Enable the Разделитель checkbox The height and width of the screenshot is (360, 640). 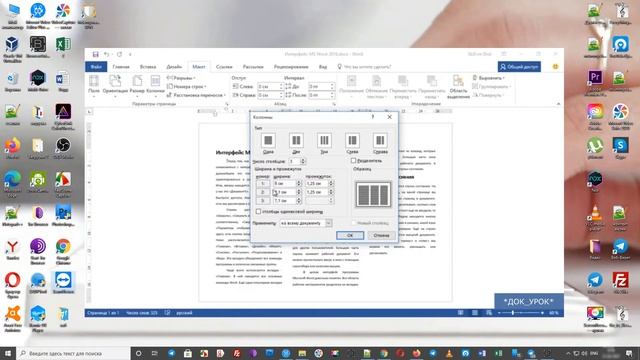tap(353, 161)
